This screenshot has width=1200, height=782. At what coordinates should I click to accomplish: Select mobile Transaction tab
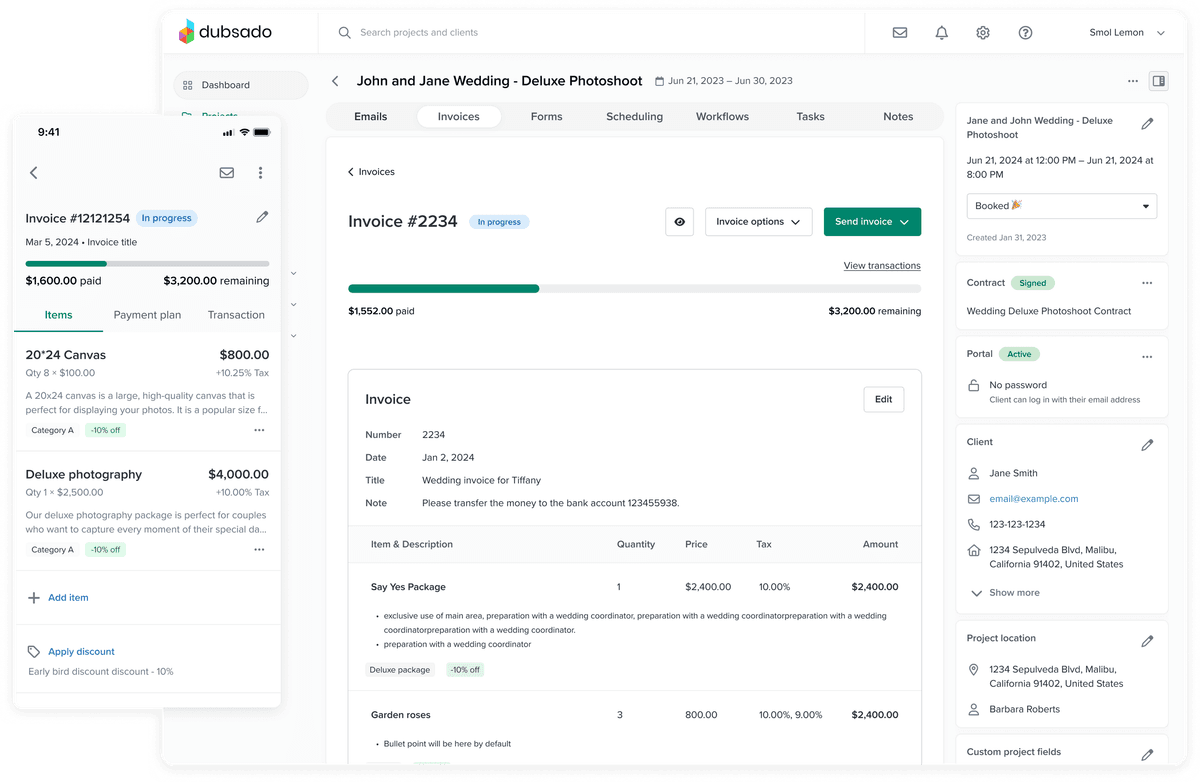coord(236,315)
